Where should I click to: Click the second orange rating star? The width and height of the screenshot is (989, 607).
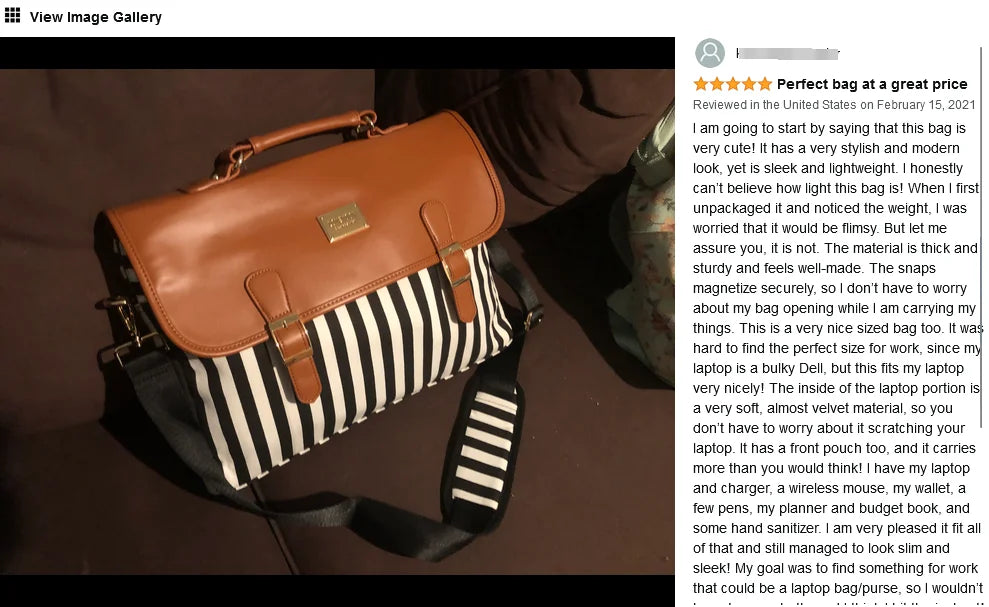click(717, 84)
